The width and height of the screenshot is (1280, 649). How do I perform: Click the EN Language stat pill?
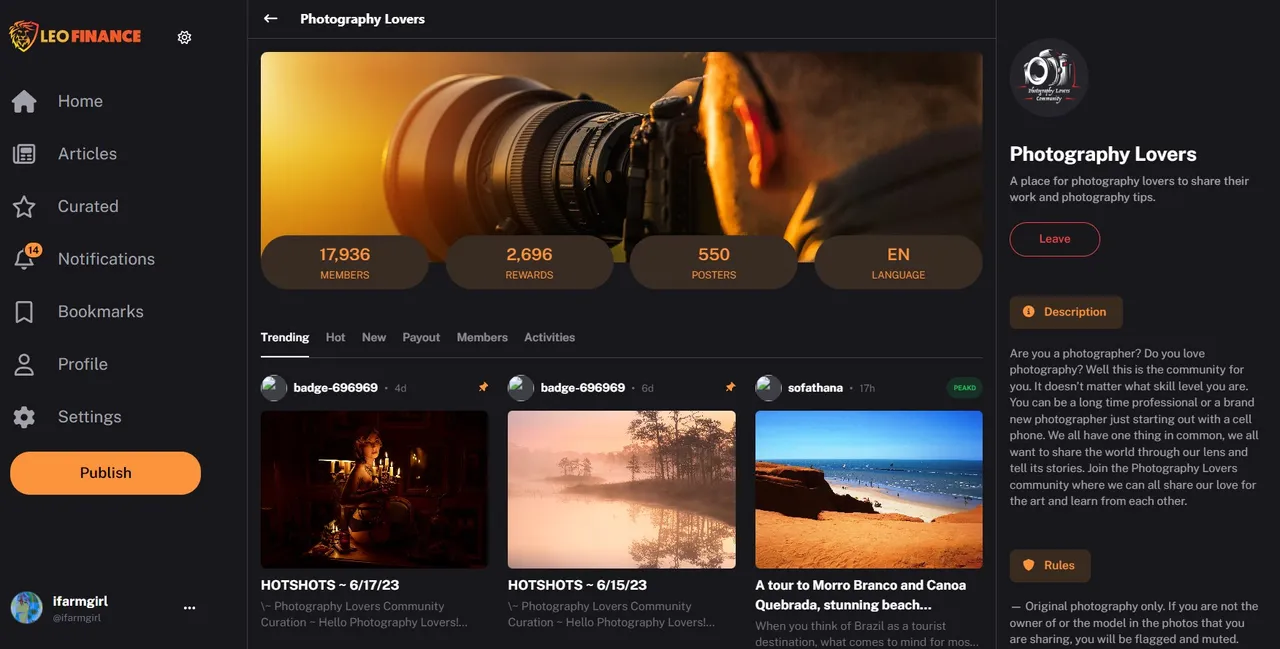tap(898, 262)
